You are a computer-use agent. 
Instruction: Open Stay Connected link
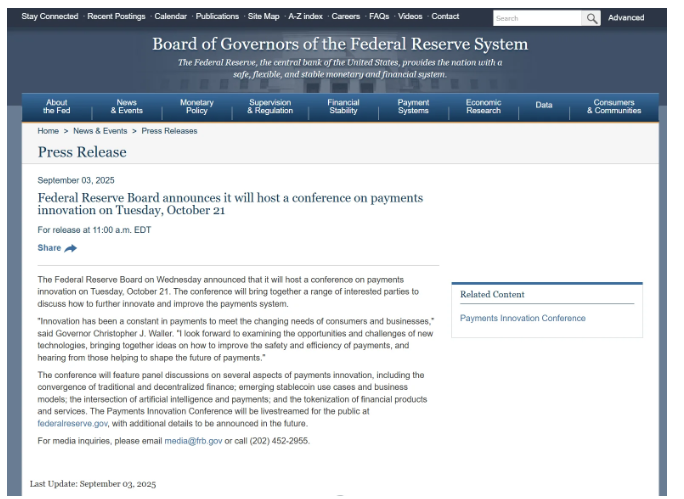(50, 16)
